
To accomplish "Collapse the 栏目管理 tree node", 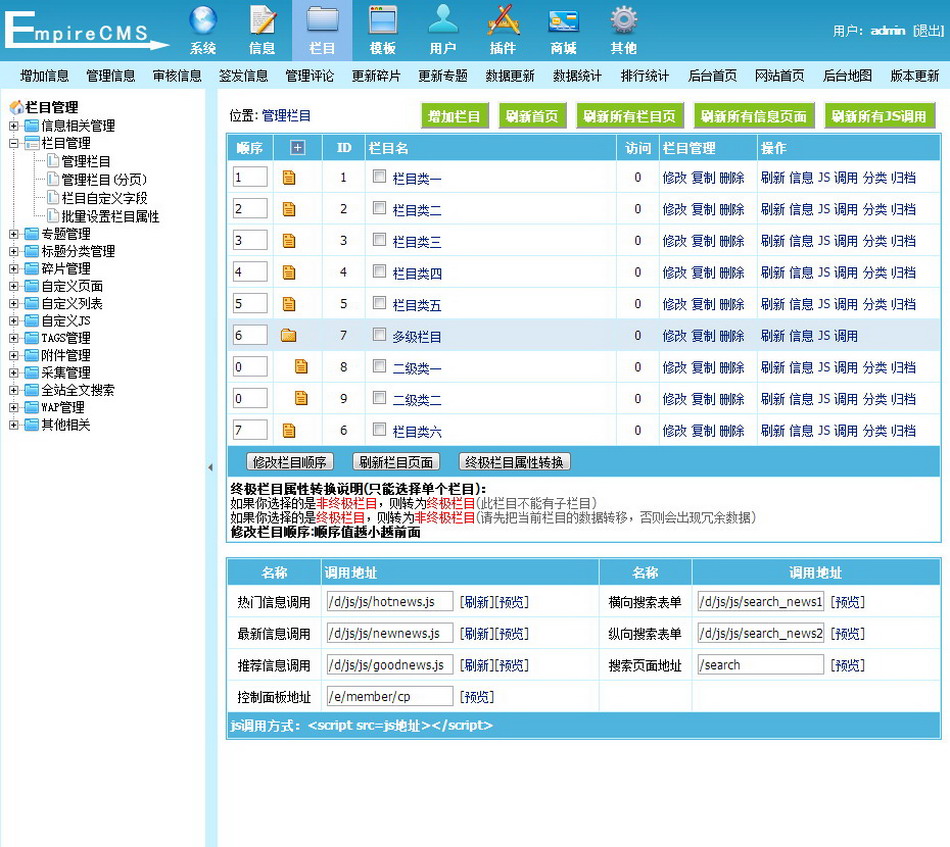I will (x=14, y=144).
